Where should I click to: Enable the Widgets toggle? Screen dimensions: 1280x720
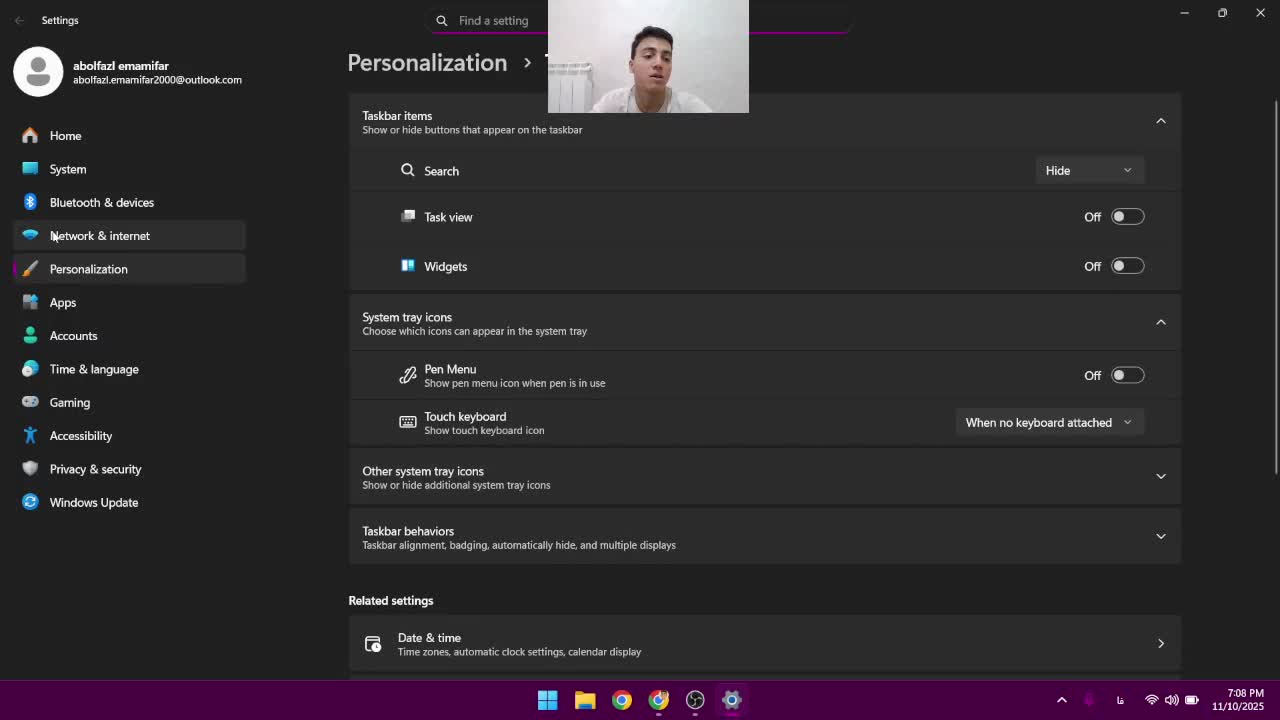click(x=1127, y=266)
